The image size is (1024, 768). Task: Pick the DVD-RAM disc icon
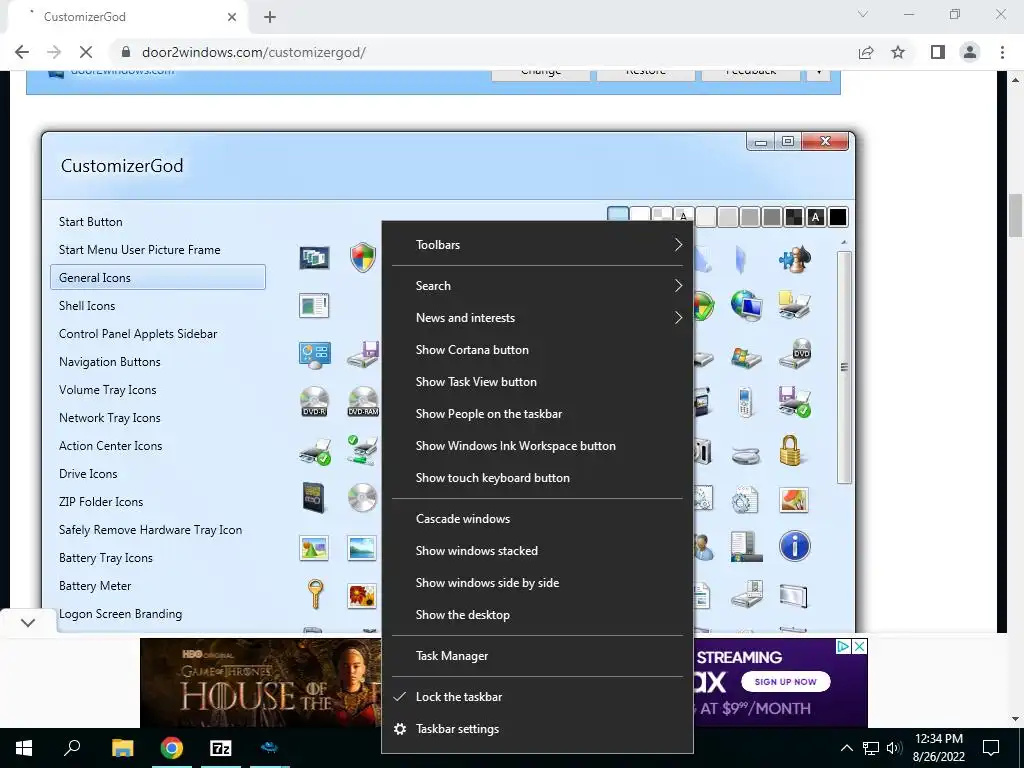point(363,402)
